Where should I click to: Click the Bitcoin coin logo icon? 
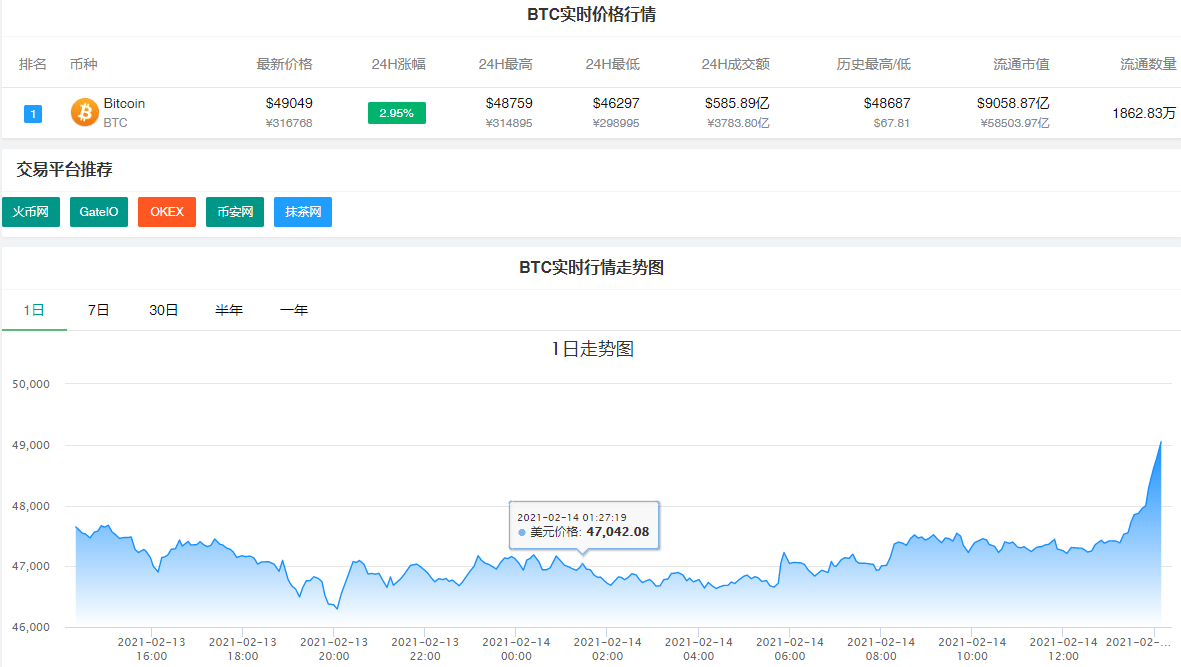[x=82, y=113]
